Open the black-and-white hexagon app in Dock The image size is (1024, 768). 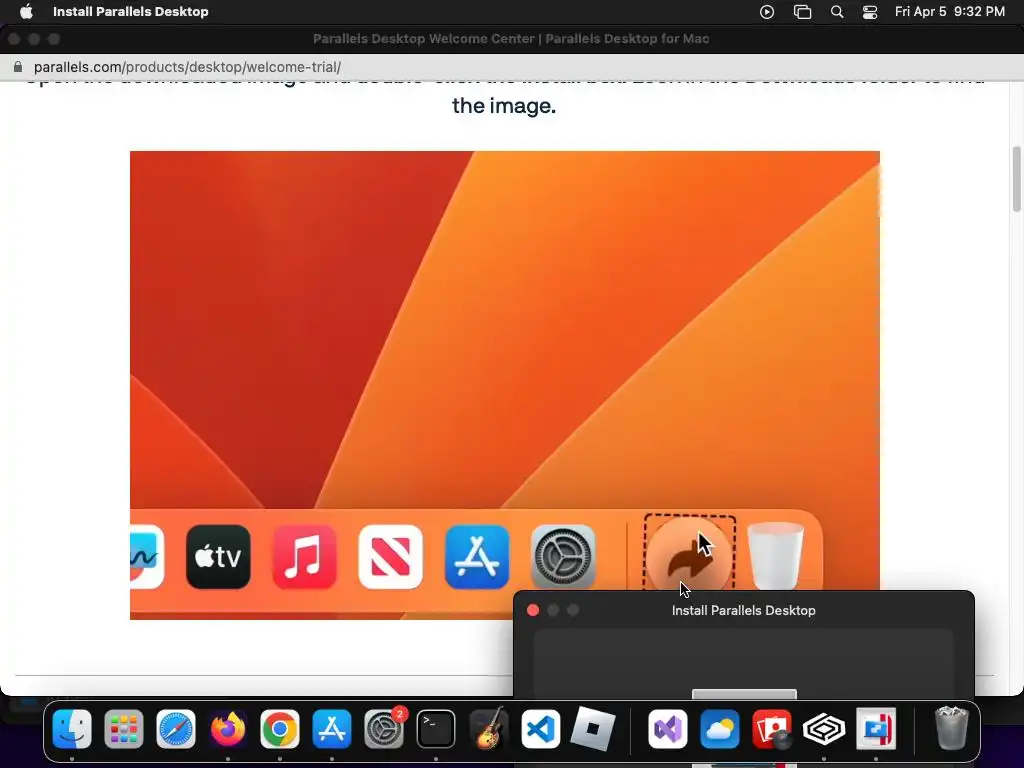824,729
